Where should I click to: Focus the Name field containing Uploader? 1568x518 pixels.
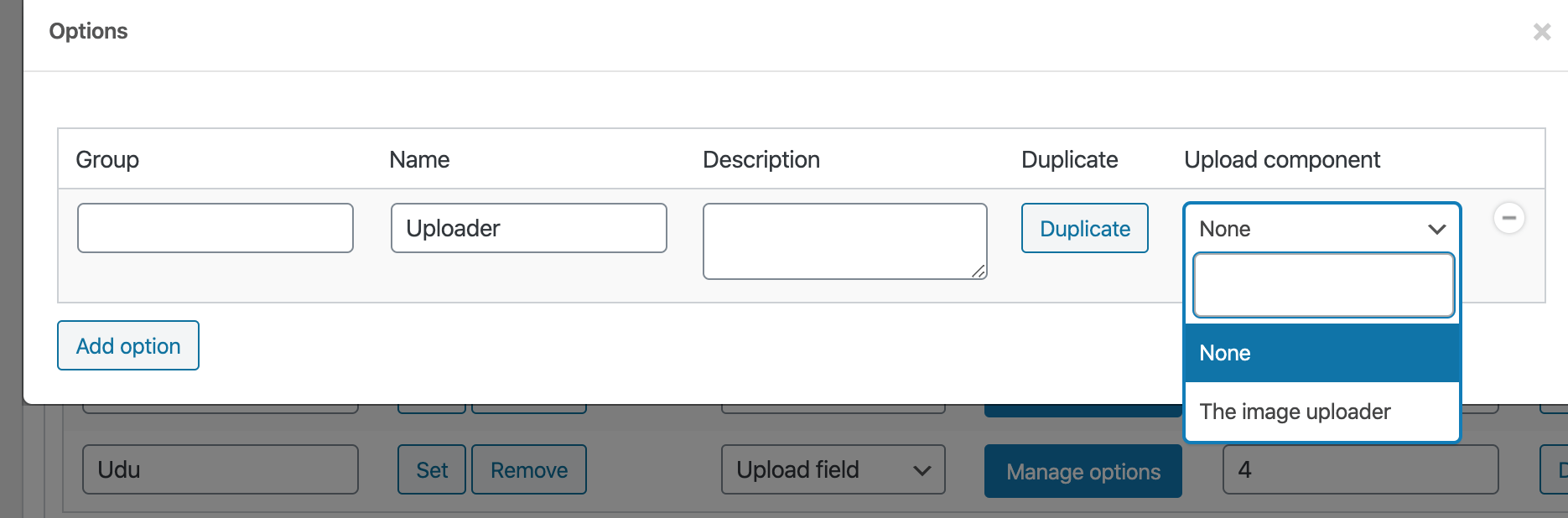pyautogui.click(x=529, y=228)
